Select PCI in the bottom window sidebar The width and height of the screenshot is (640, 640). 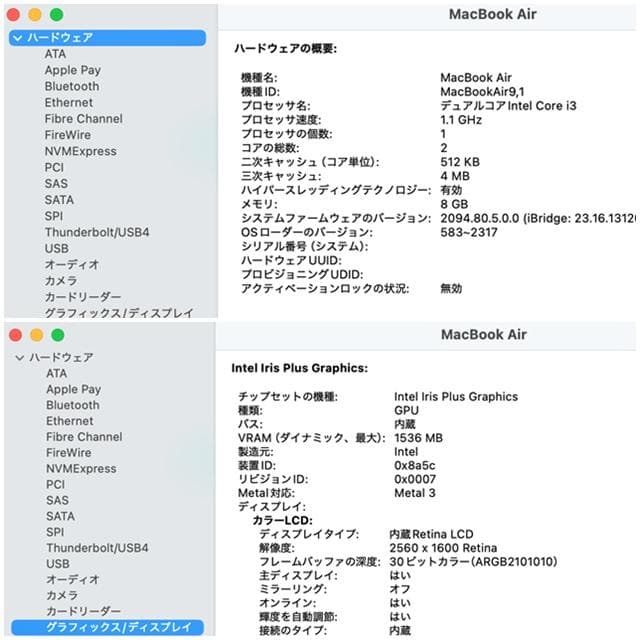coord(55,485)
